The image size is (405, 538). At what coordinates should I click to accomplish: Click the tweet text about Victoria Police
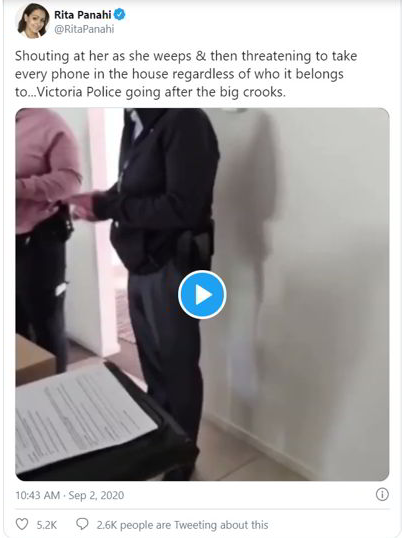click(x=186, y=74)
